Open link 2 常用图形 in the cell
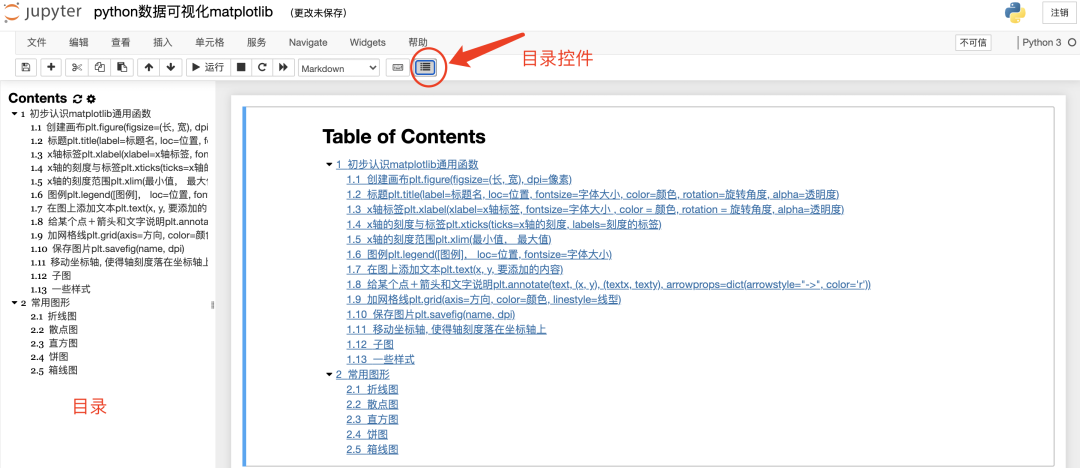 pyautogui.click(x=362, y=375)
